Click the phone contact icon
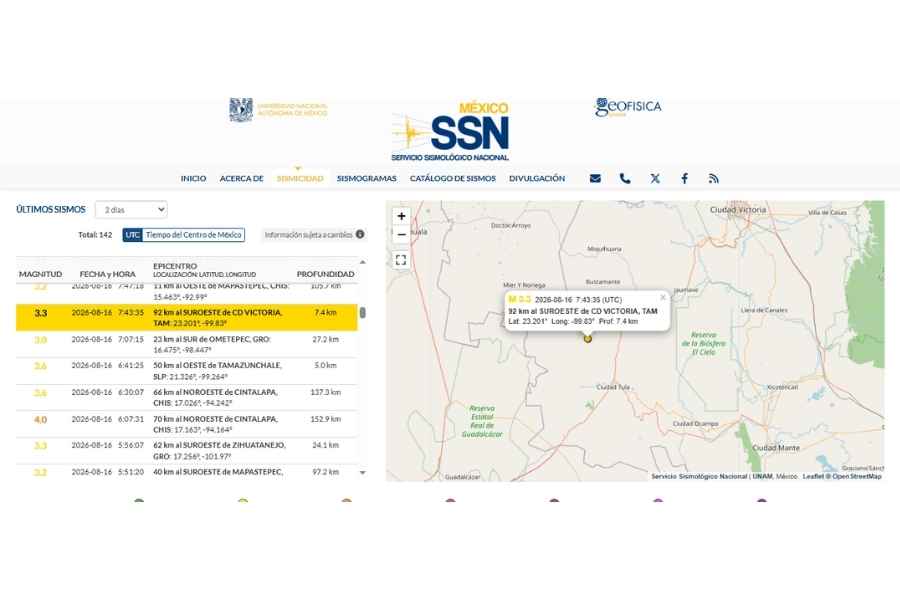900x600 pixels. tap(625, 179)
